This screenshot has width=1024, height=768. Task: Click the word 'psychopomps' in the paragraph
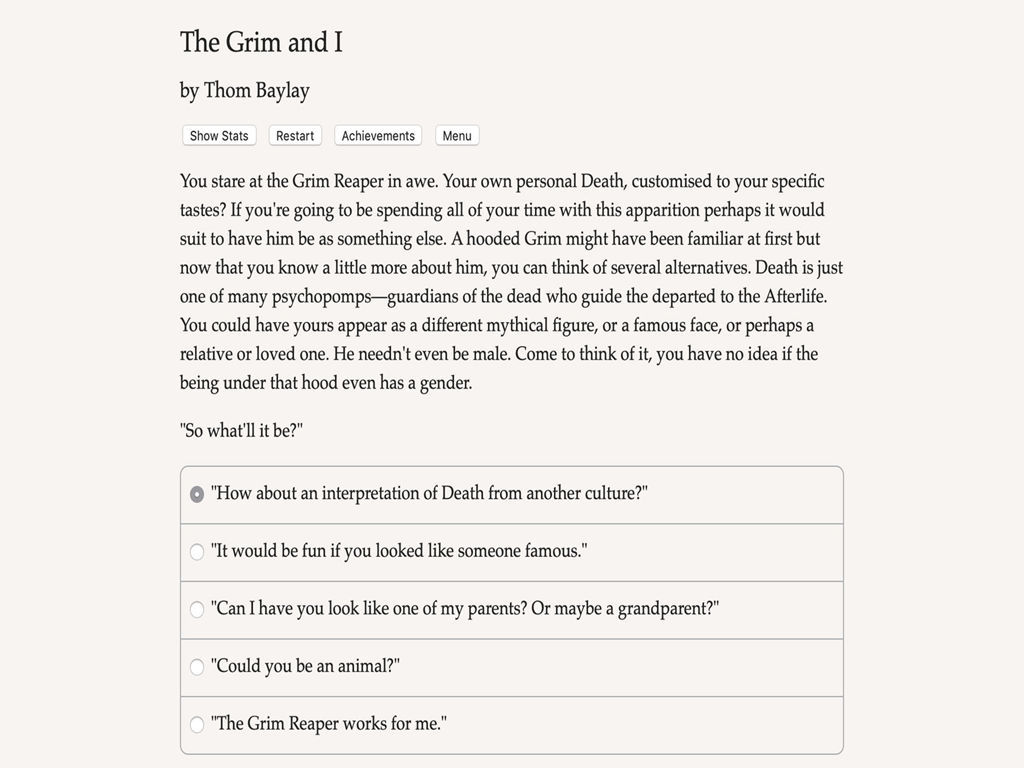pyautogui.click(x=321, y=297)
